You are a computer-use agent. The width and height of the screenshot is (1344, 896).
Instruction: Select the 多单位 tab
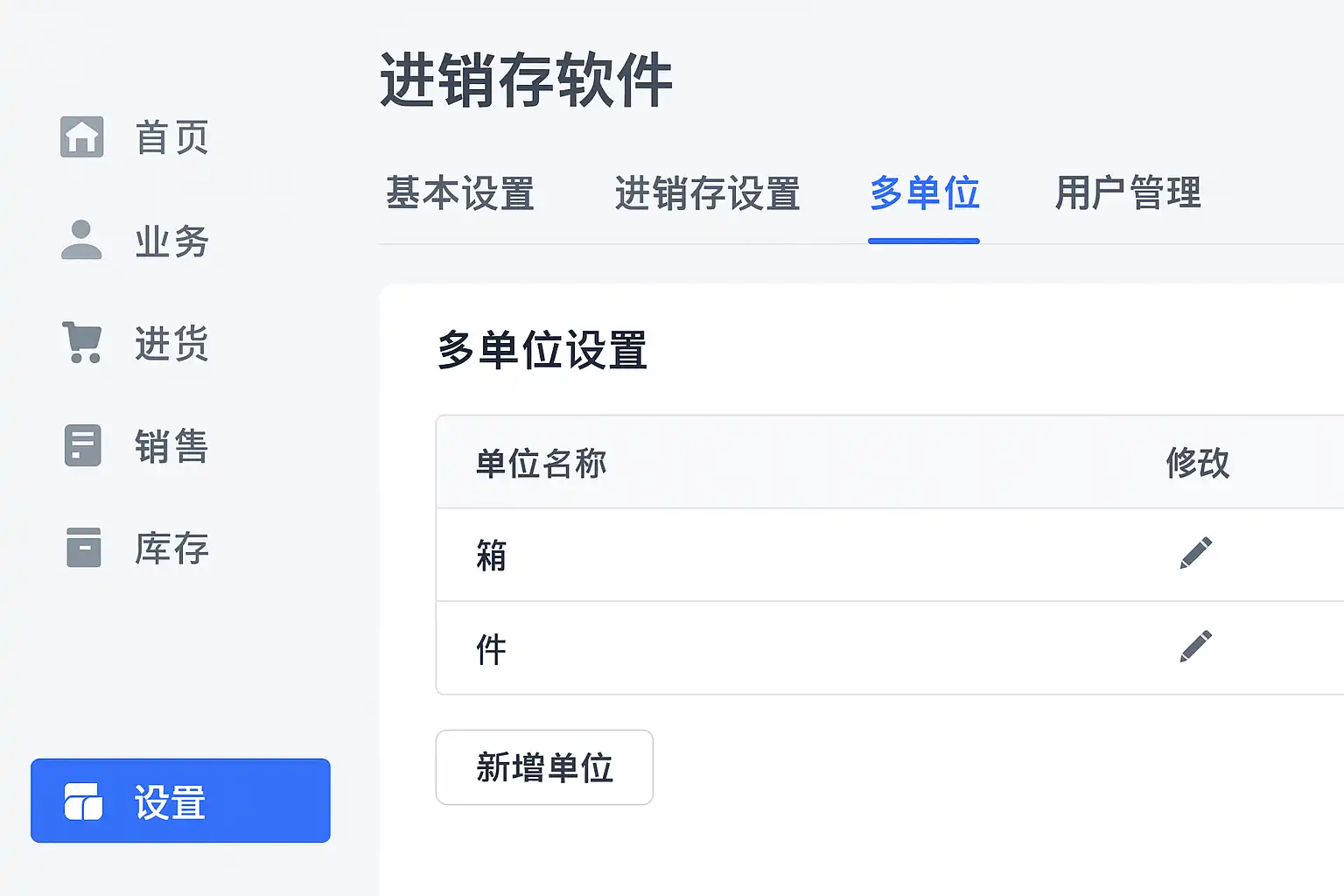[924, 193]
